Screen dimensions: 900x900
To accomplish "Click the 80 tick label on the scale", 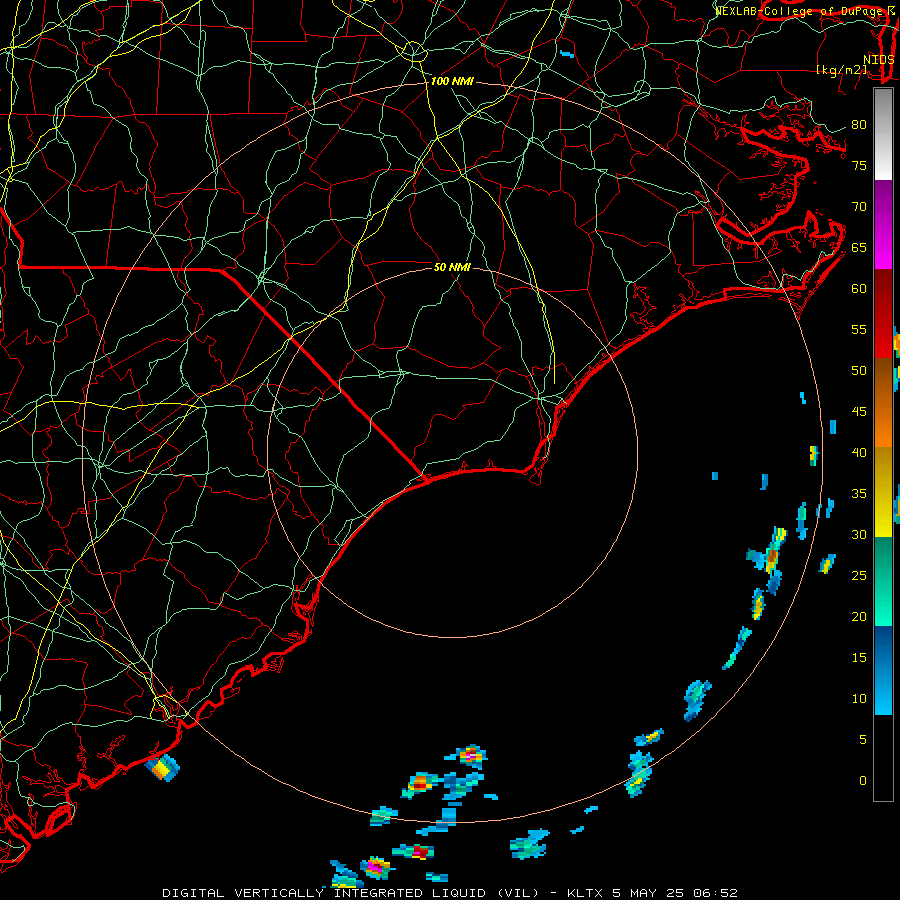I will click(x=859, y=125).
